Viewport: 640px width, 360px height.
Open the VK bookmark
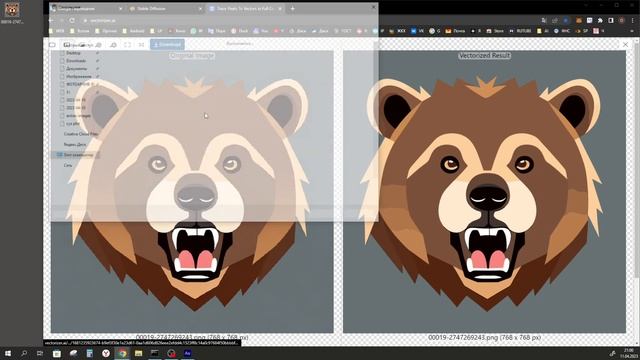pos(417,31)
